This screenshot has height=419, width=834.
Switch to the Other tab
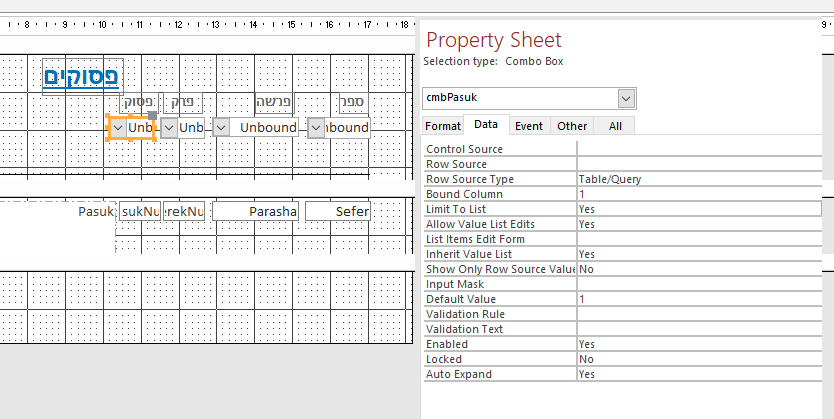[572, 126]
